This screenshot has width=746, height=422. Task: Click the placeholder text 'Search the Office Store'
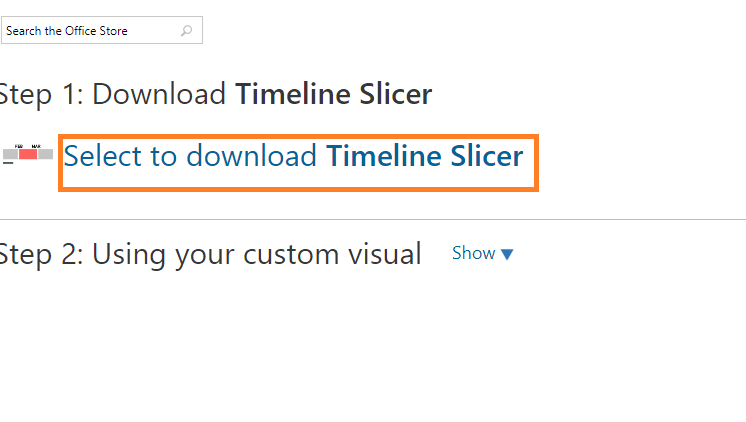coord(67,31)
